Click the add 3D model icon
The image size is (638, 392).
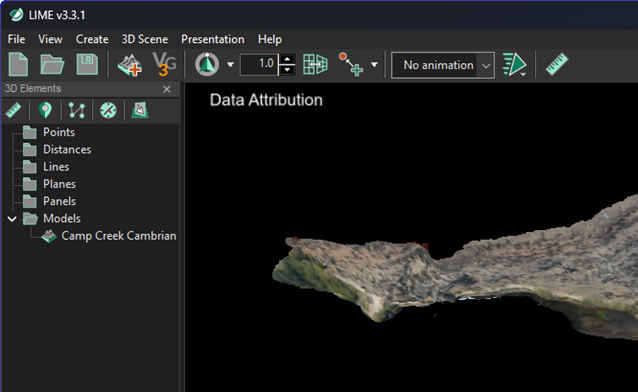tap(129, 65)
